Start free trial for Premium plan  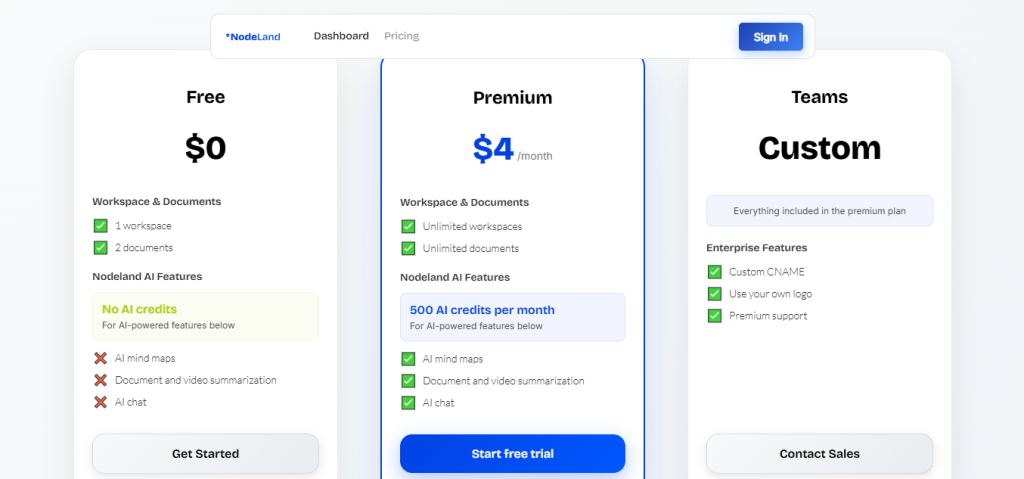coord(512,454)
